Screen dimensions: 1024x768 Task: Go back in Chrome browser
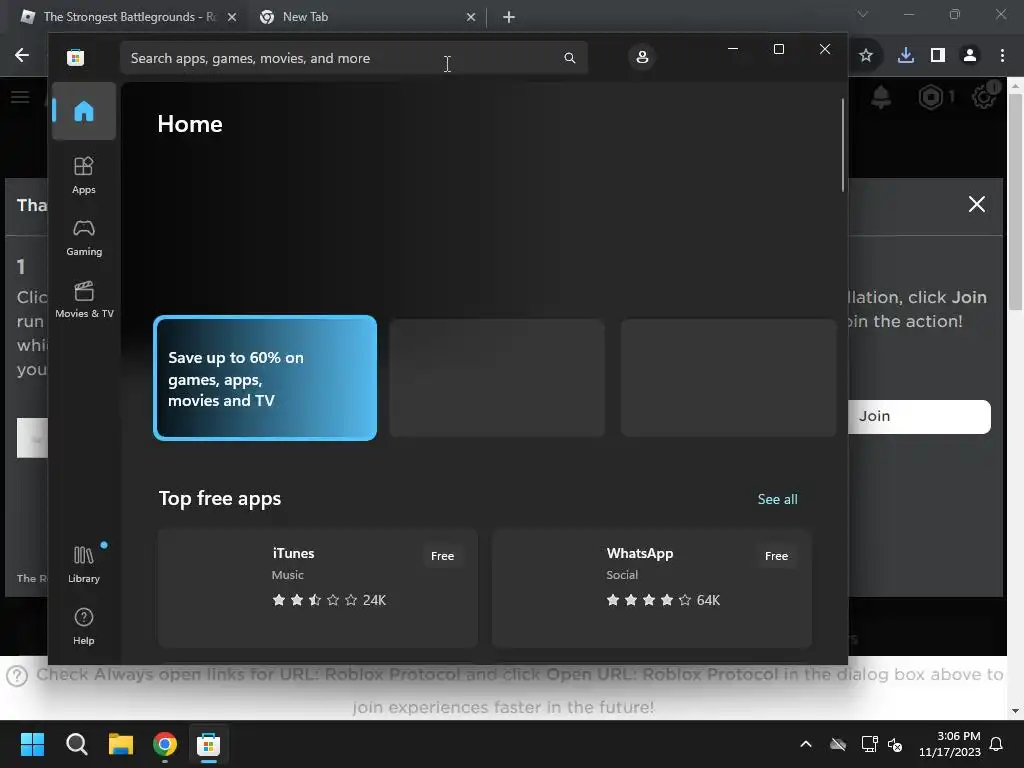pyautogui.click(x=22, y=56)
